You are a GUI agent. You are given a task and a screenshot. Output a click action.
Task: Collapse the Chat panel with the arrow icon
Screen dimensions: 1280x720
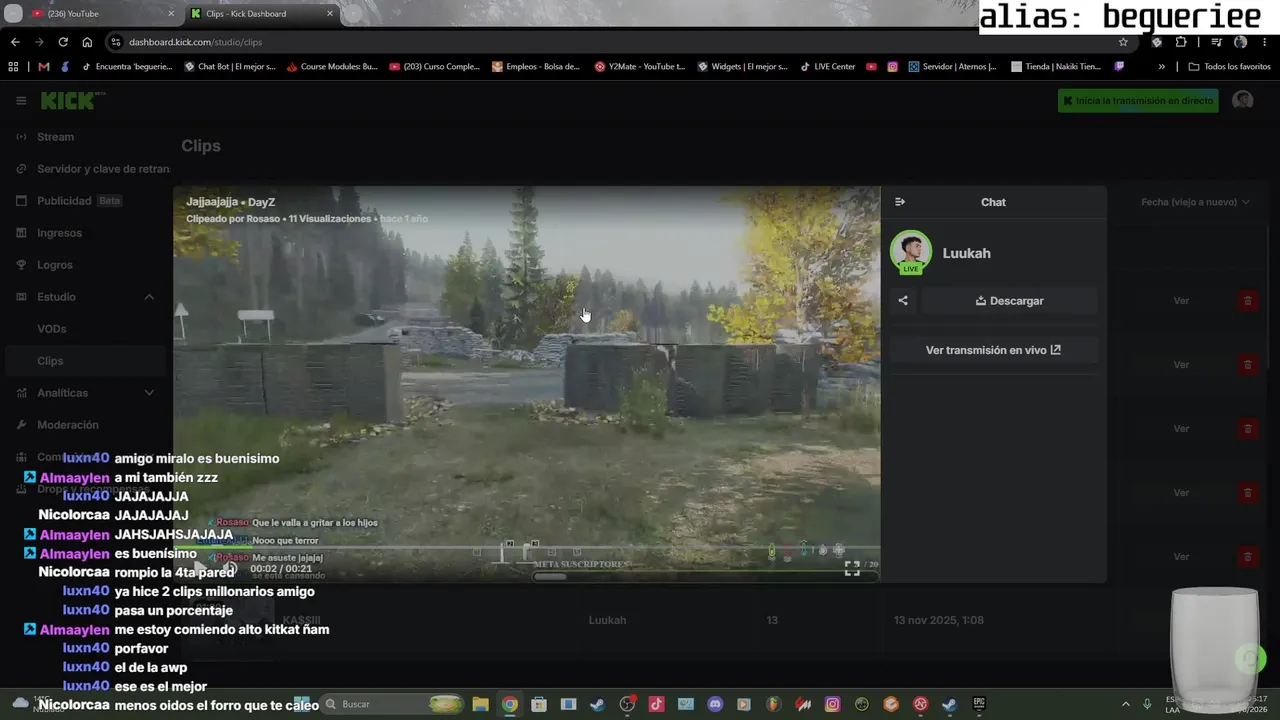tap(900, 202)
